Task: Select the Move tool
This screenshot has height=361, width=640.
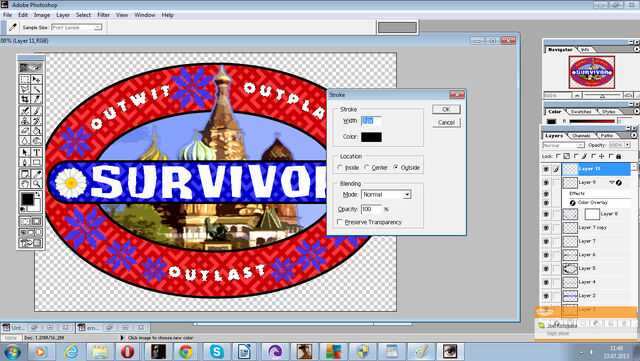Action: (36, 79)
